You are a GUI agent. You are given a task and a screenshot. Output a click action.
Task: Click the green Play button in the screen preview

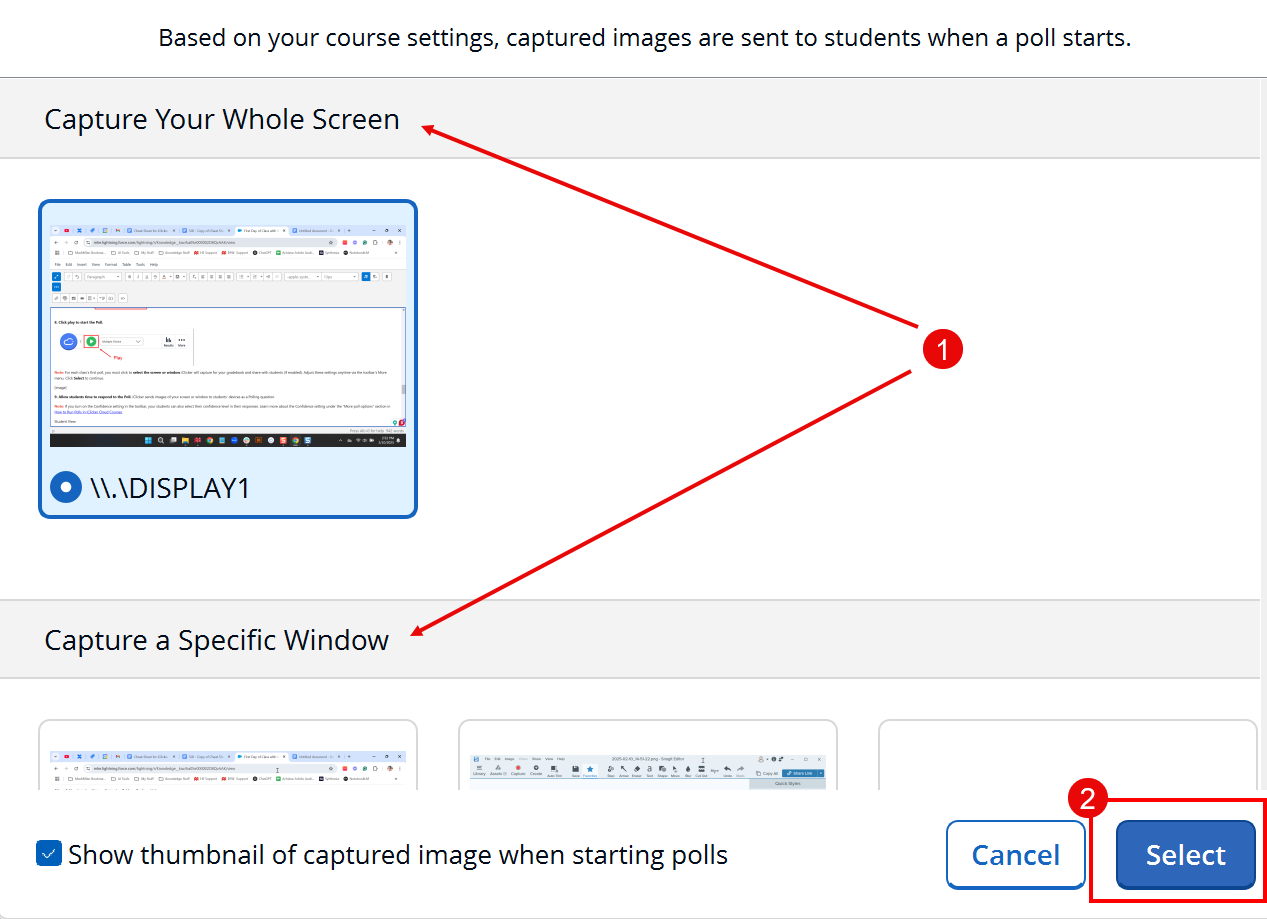click(91, 342)
